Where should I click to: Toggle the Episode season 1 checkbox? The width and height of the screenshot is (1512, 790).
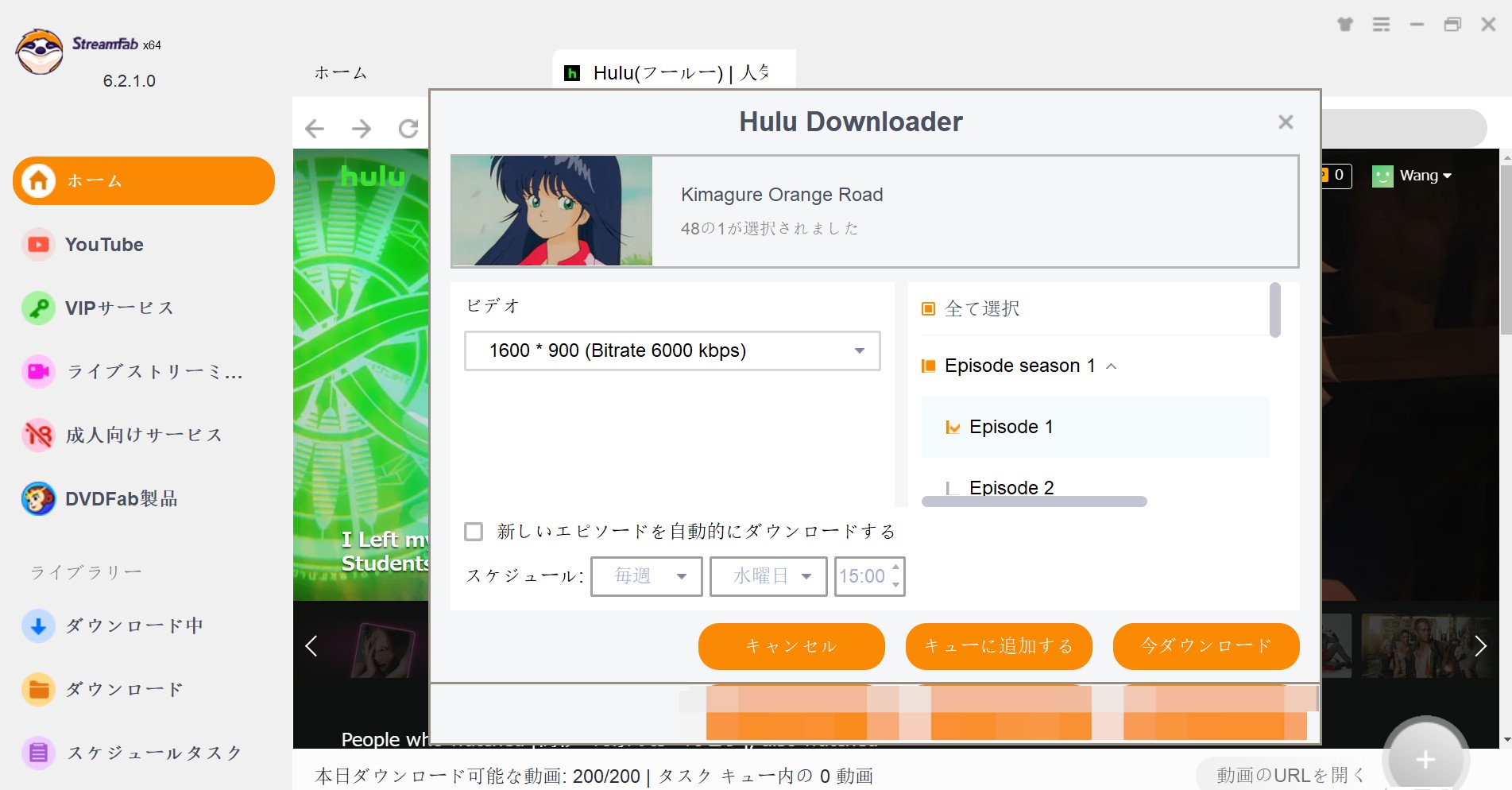pos(928,366)
